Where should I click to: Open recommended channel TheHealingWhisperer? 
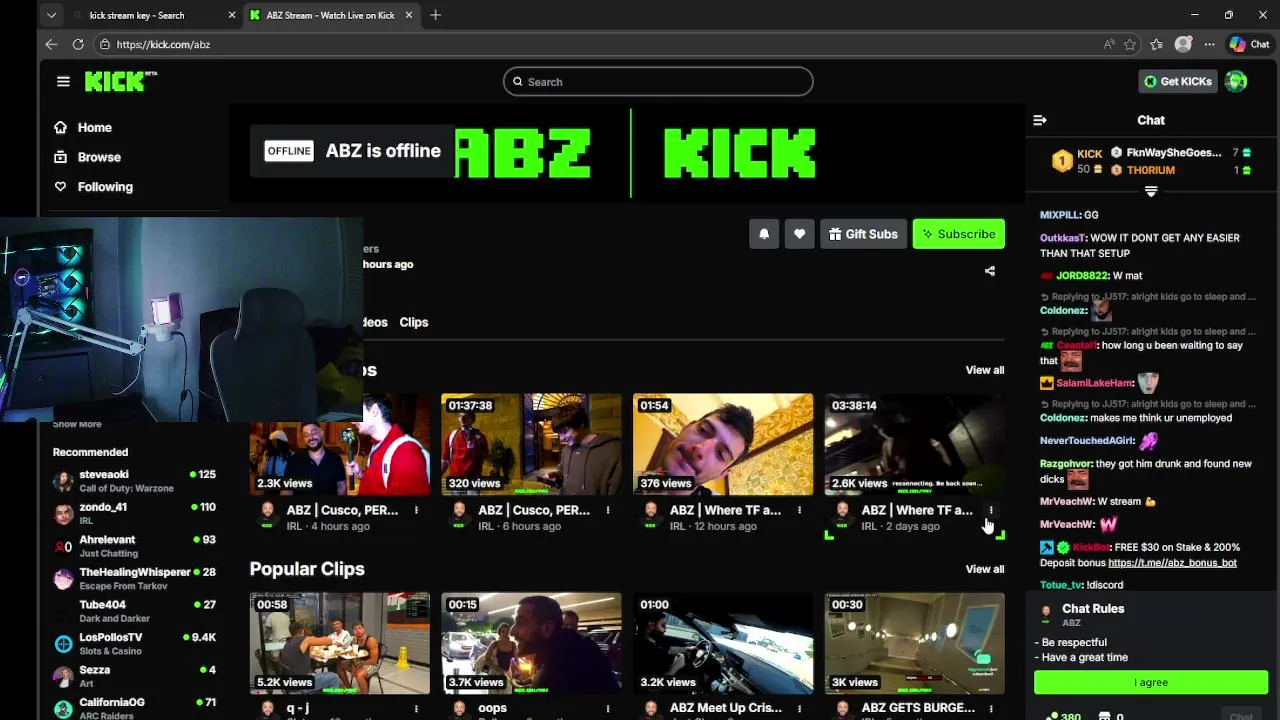coord(134,579)
